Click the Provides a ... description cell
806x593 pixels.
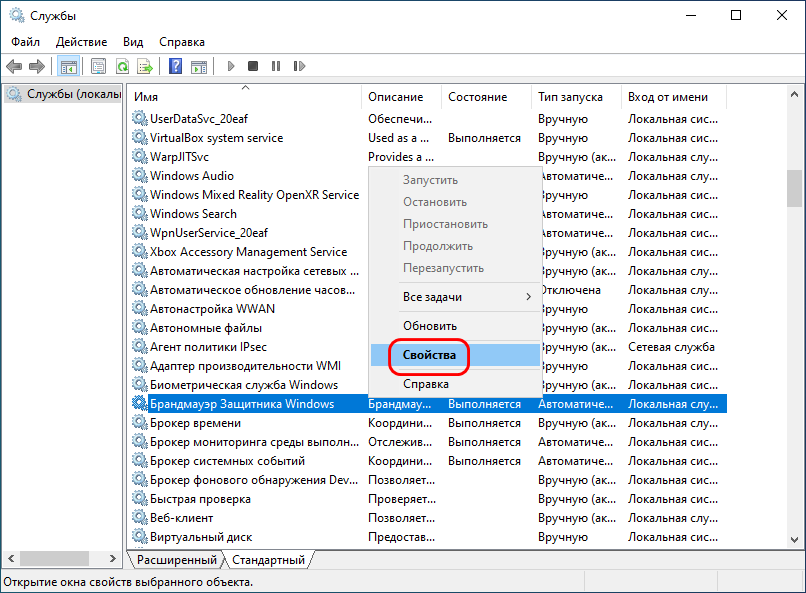click(401, 157)
